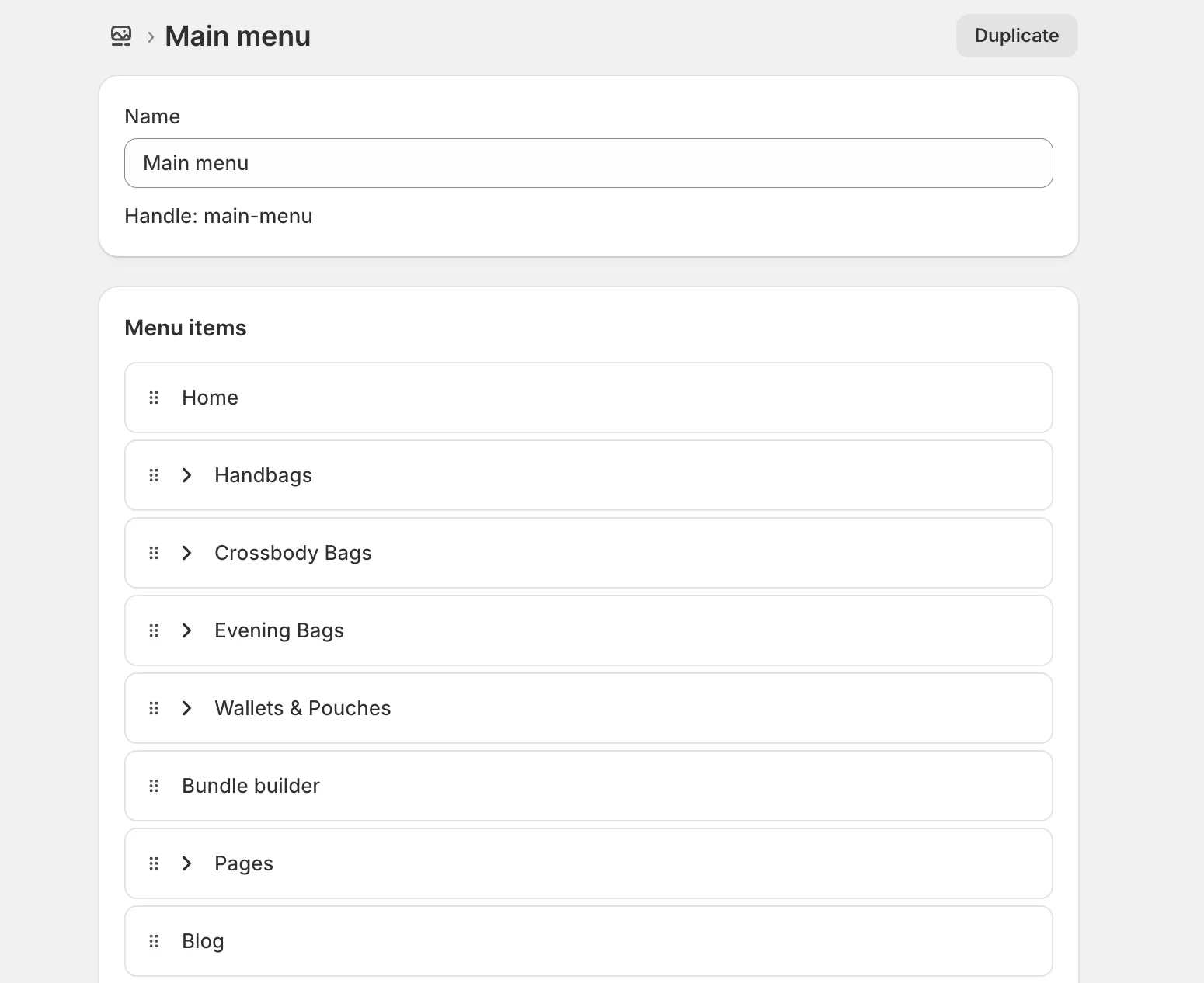The image size is (1204, 983).
Task: Open the Main menu breadcrumb link
Action: [x=237, y=35]
